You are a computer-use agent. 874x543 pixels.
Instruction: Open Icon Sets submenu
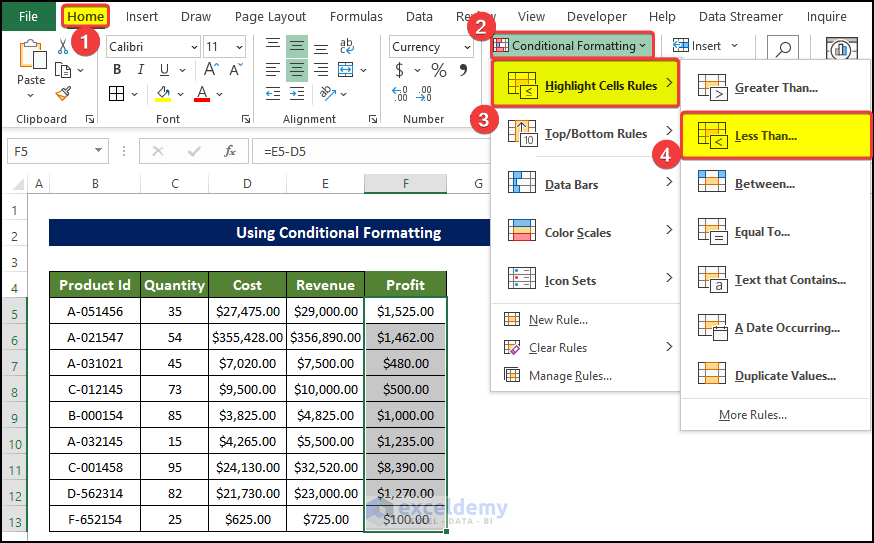[585, 279]
